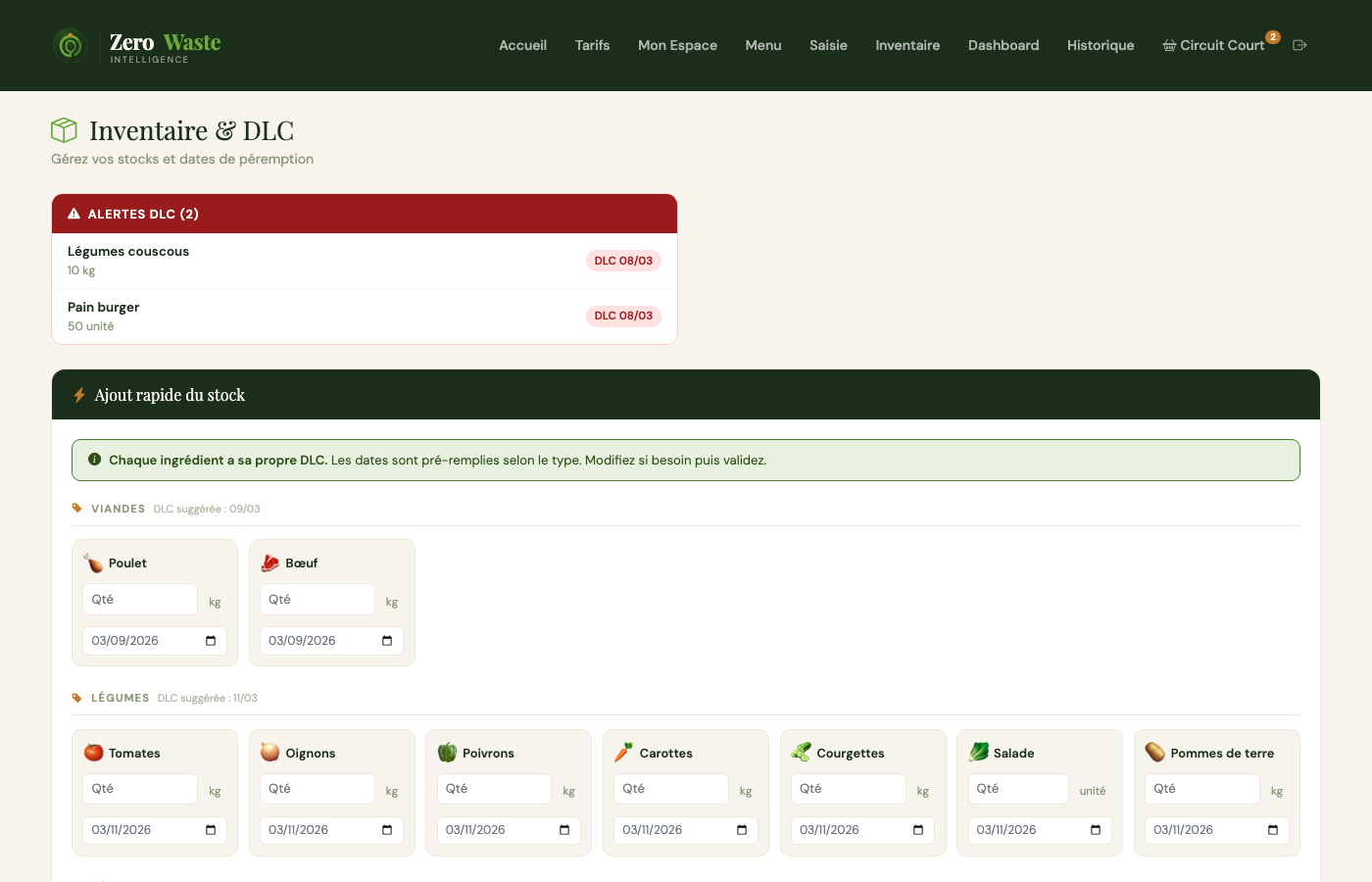Click the warning triangle in Alertes DLC
The image size is (1372, 882).
pos(73,214)
